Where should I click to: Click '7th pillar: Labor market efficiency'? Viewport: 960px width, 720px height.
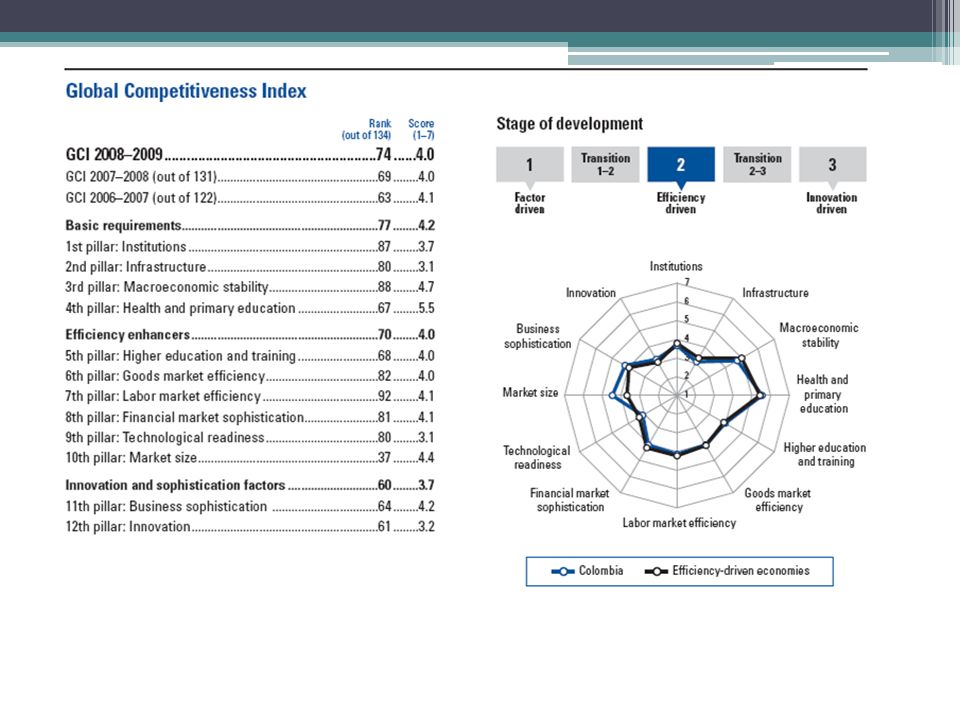click(163, 396)
